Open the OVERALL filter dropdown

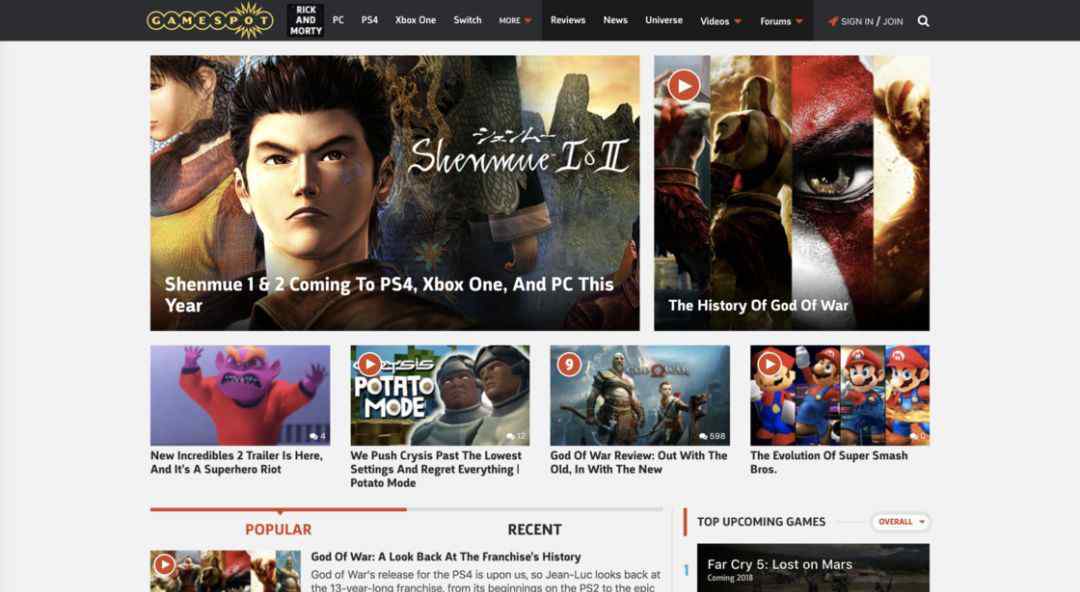901,522
